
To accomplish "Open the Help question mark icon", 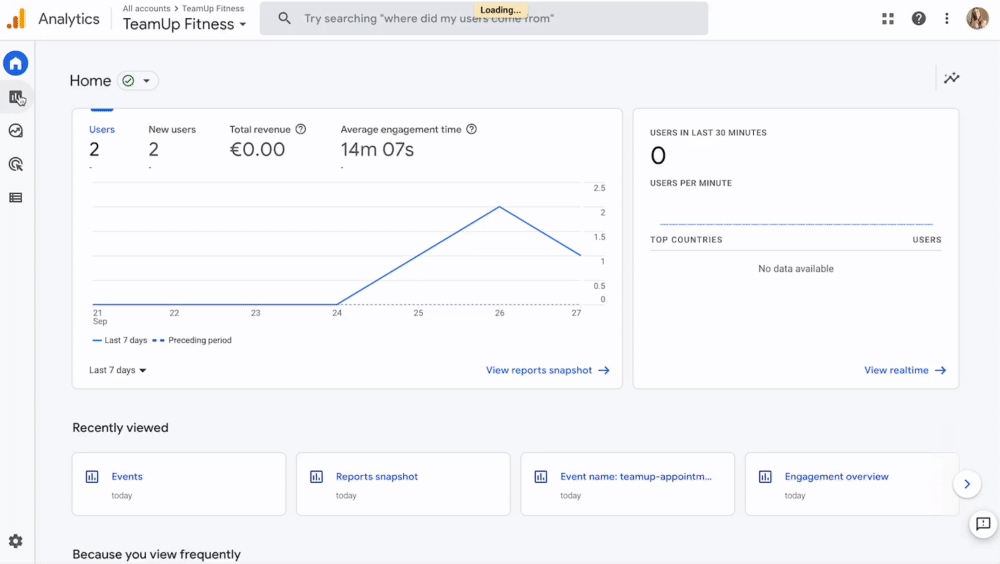I will [918, 19].
